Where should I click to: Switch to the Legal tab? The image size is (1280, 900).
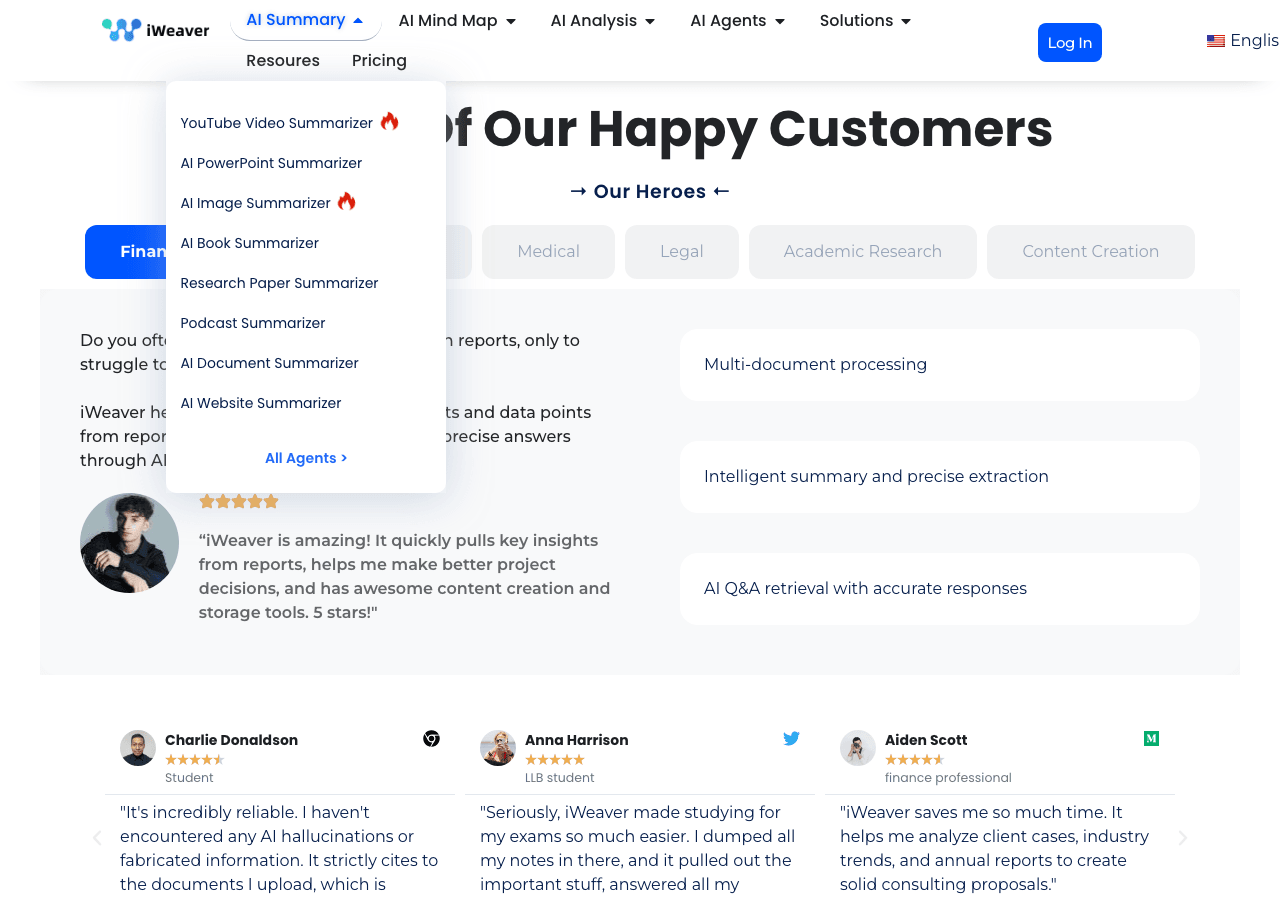pyautogui.click(x=682, y=252)
